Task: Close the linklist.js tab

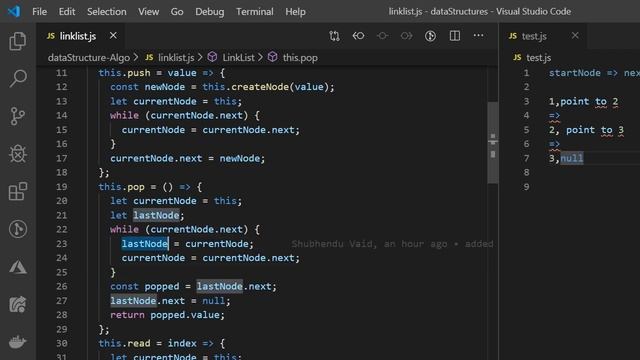Action: 113,36
